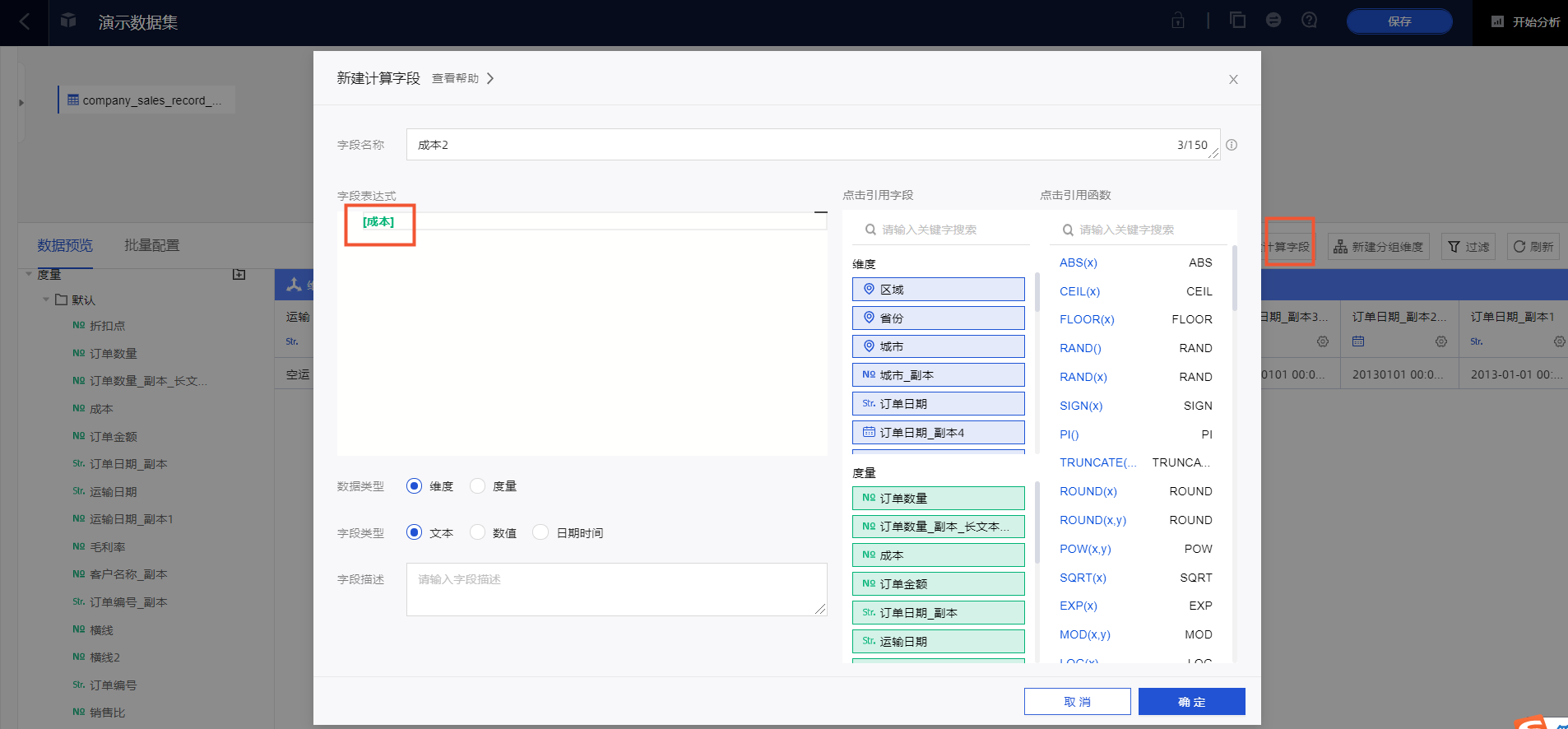The height and width of the screenshot is (729, 1568).
Task: Click the 确定 button to confirm
Action: [x=1191, y=702]
